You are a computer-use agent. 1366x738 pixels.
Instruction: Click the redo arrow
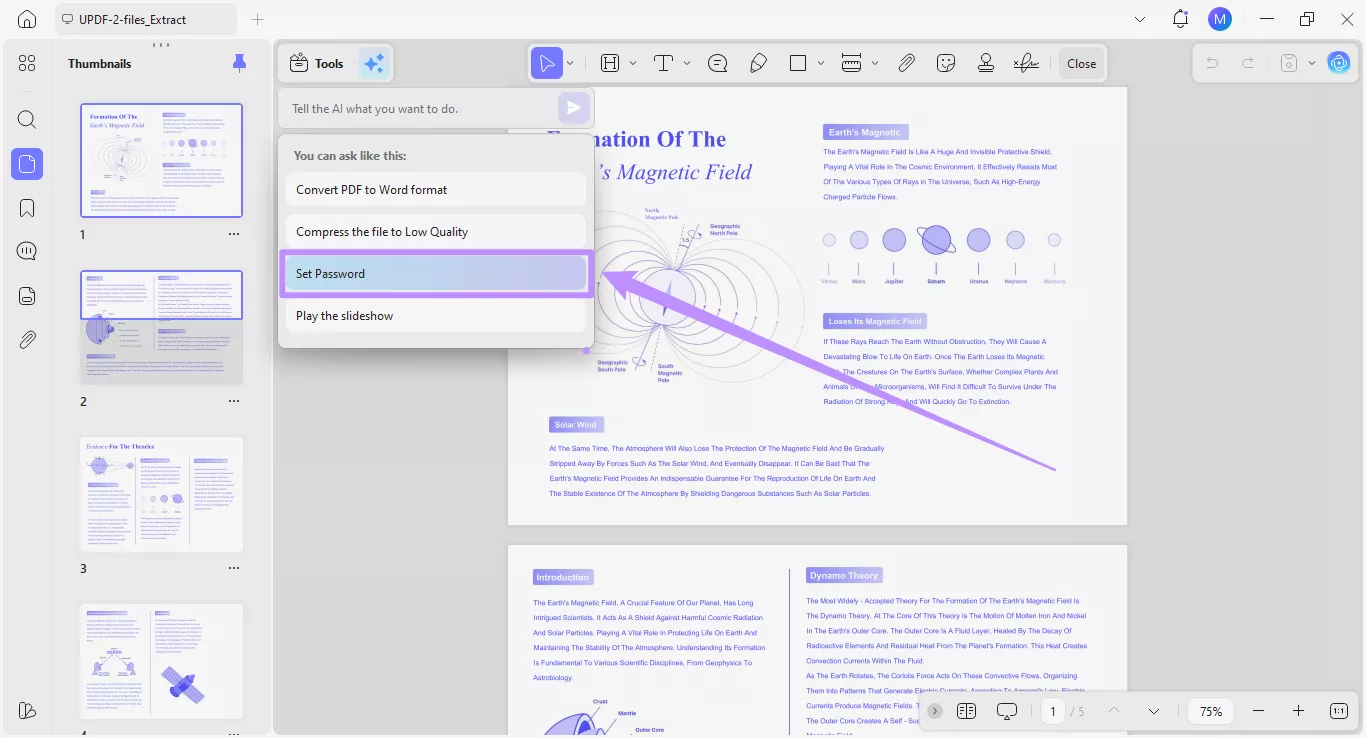point(1248,63)
